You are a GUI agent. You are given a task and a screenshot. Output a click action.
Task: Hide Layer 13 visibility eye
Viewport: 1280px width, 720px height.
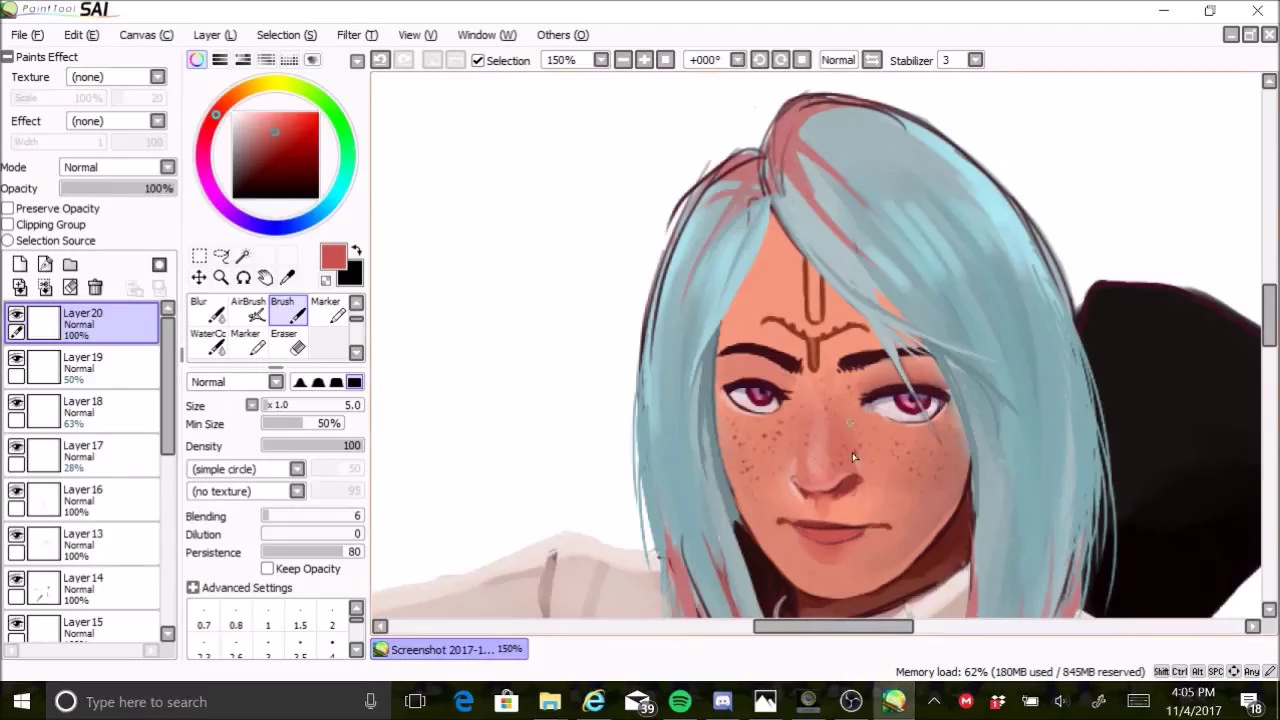point(16,534)
